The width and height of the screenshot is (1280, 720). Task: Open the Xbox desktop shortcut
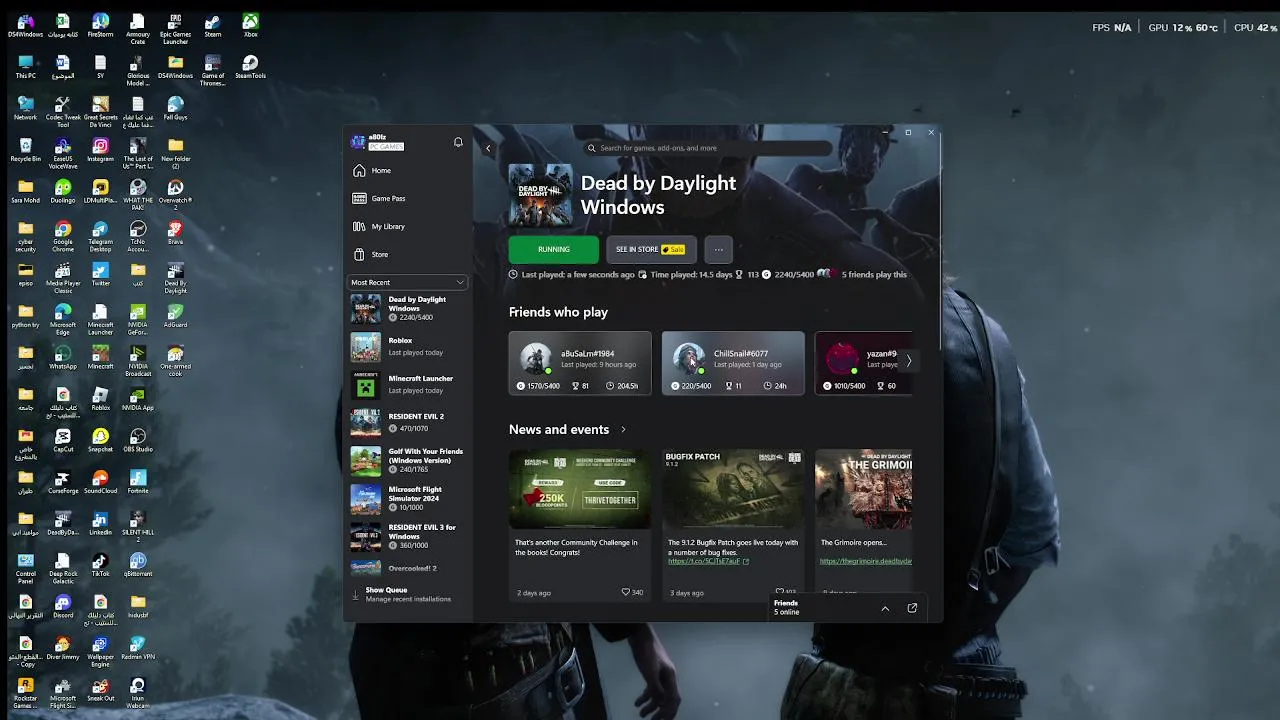[x=251, y=26]
